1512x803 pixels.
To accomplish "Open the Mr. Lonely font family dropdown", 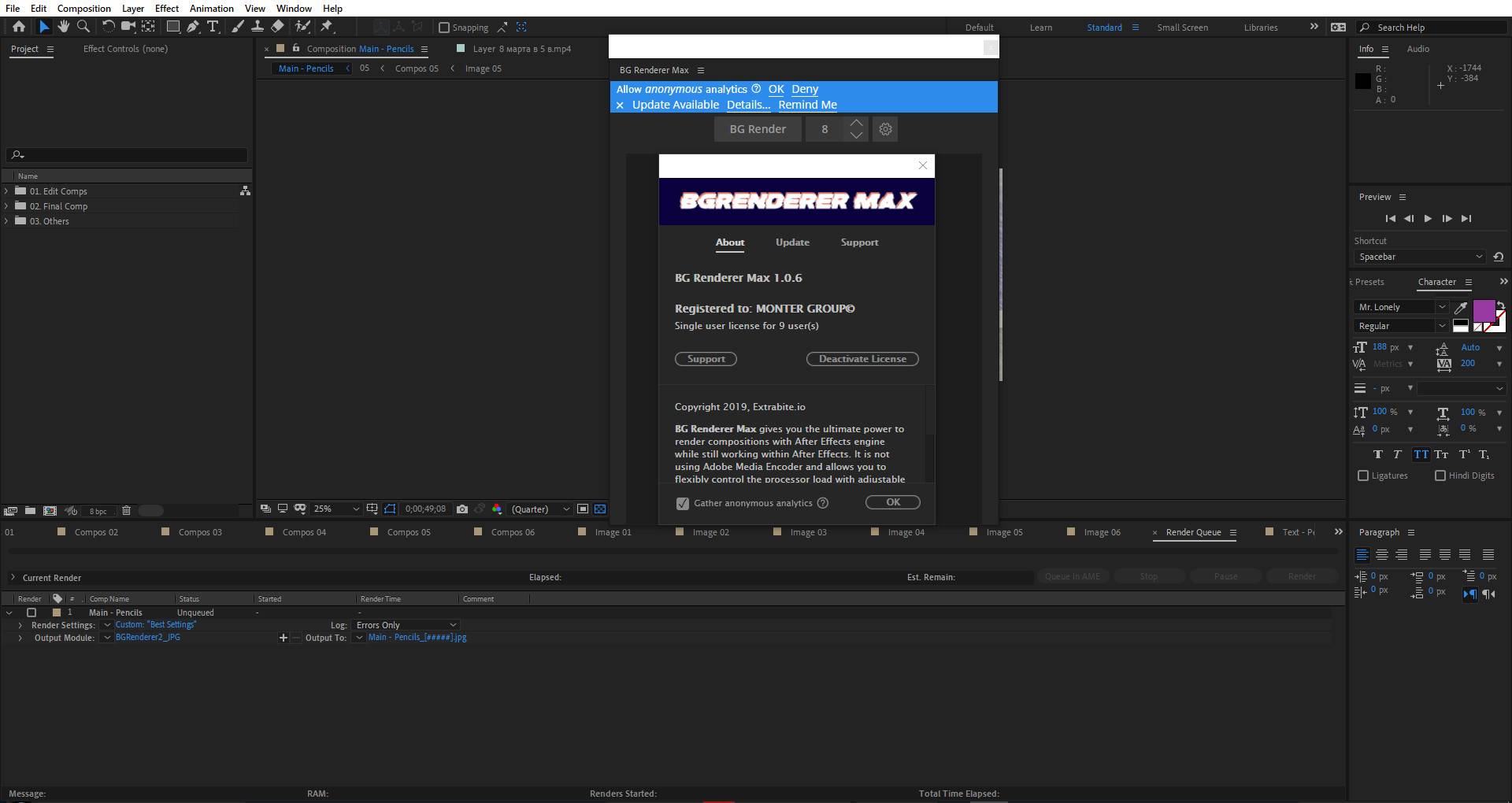I will [x=1442, y=307].
